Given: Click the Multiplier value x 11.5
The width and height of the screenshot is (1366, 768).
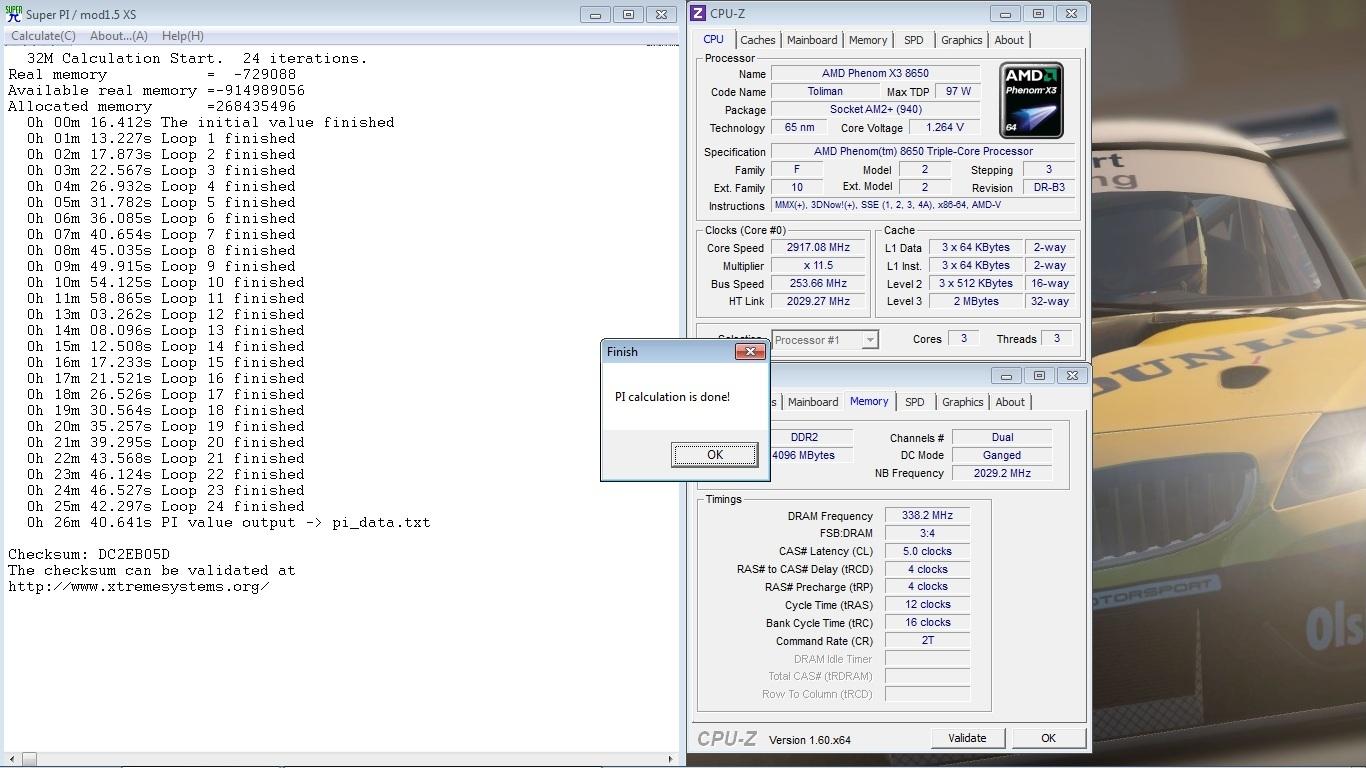Looking at the screenshot, I should click(x=819, y=266).
